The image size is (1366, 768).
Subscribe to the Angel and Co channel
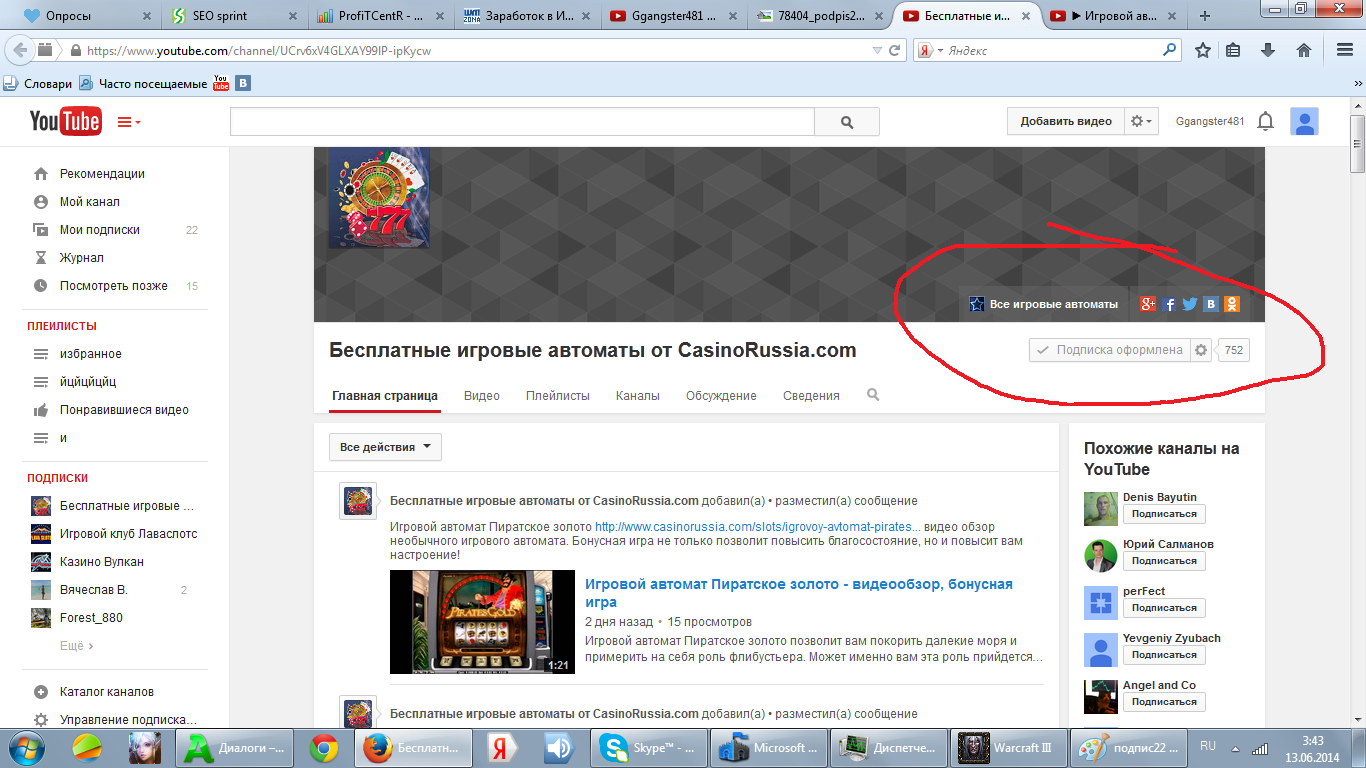(x=1164, y=702)
